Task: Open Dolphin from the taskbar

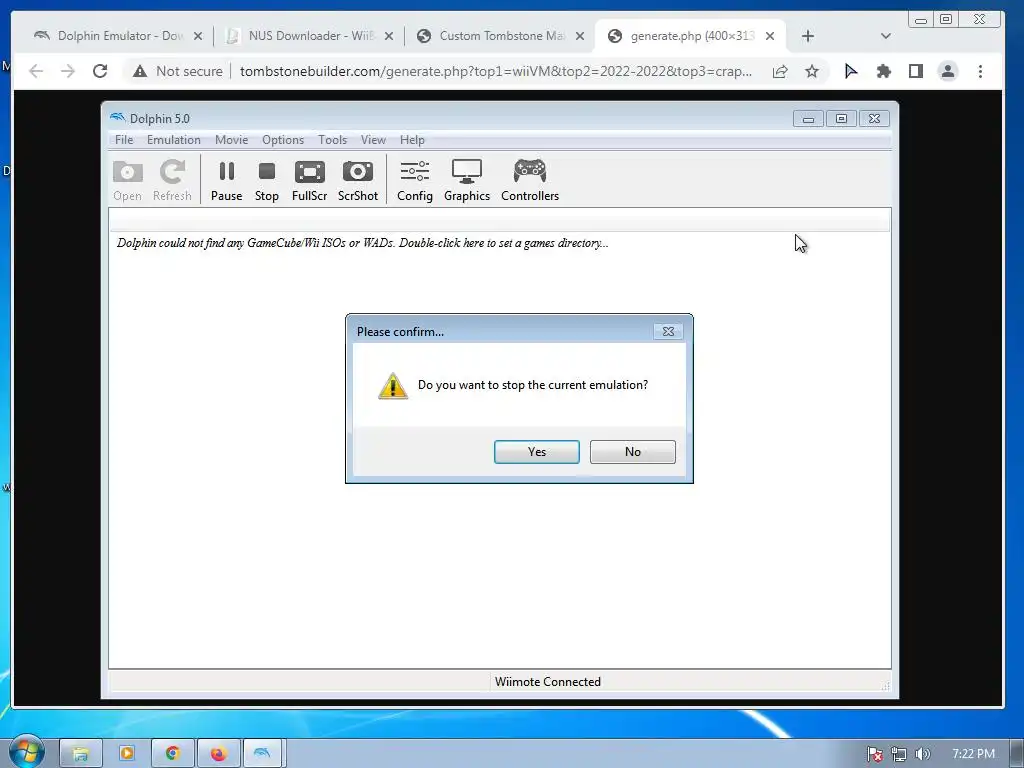Action: (x=262, y=754)
